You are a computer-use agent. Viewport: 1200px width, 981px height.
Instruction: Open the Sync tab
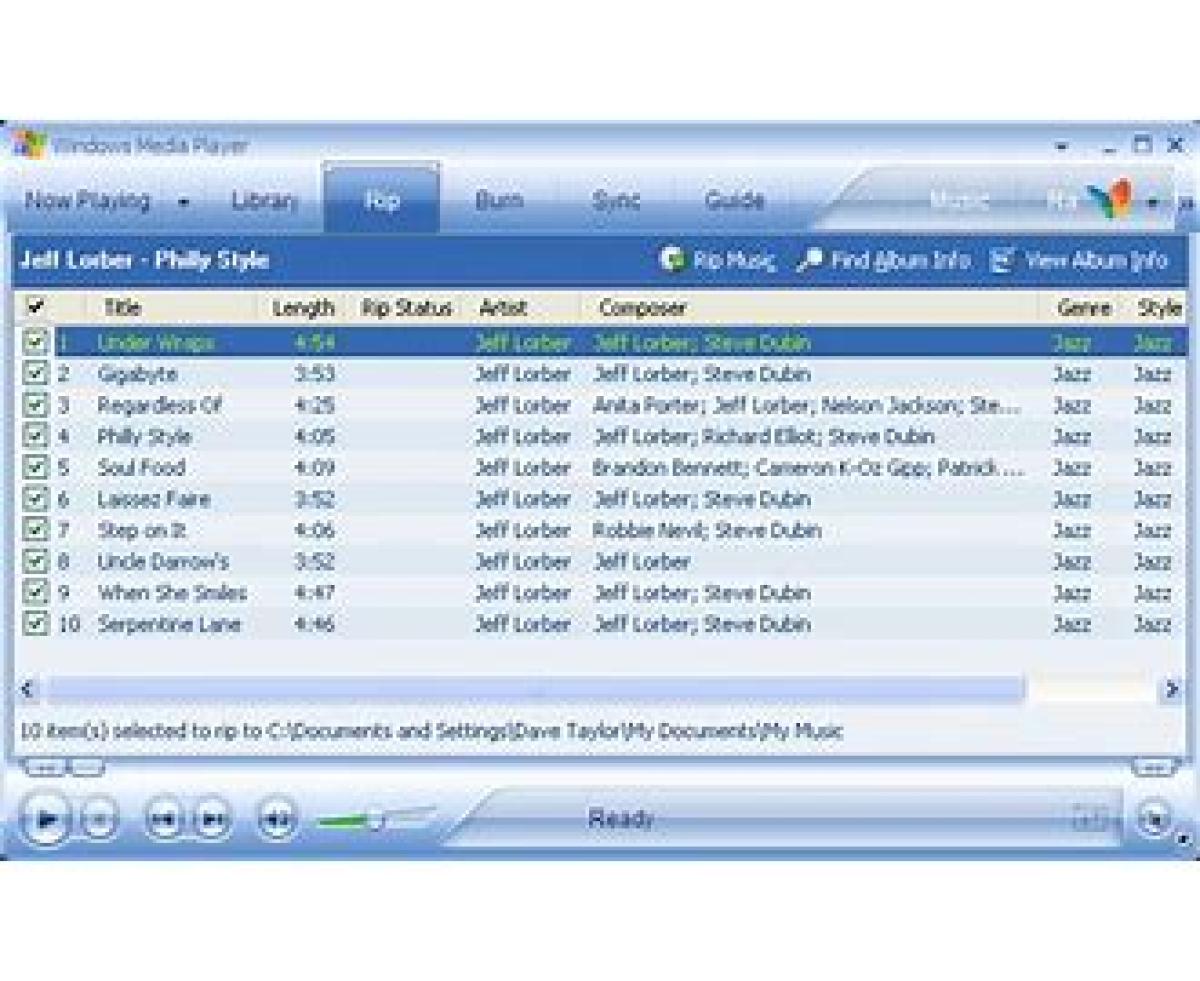[x=615, y=200]
